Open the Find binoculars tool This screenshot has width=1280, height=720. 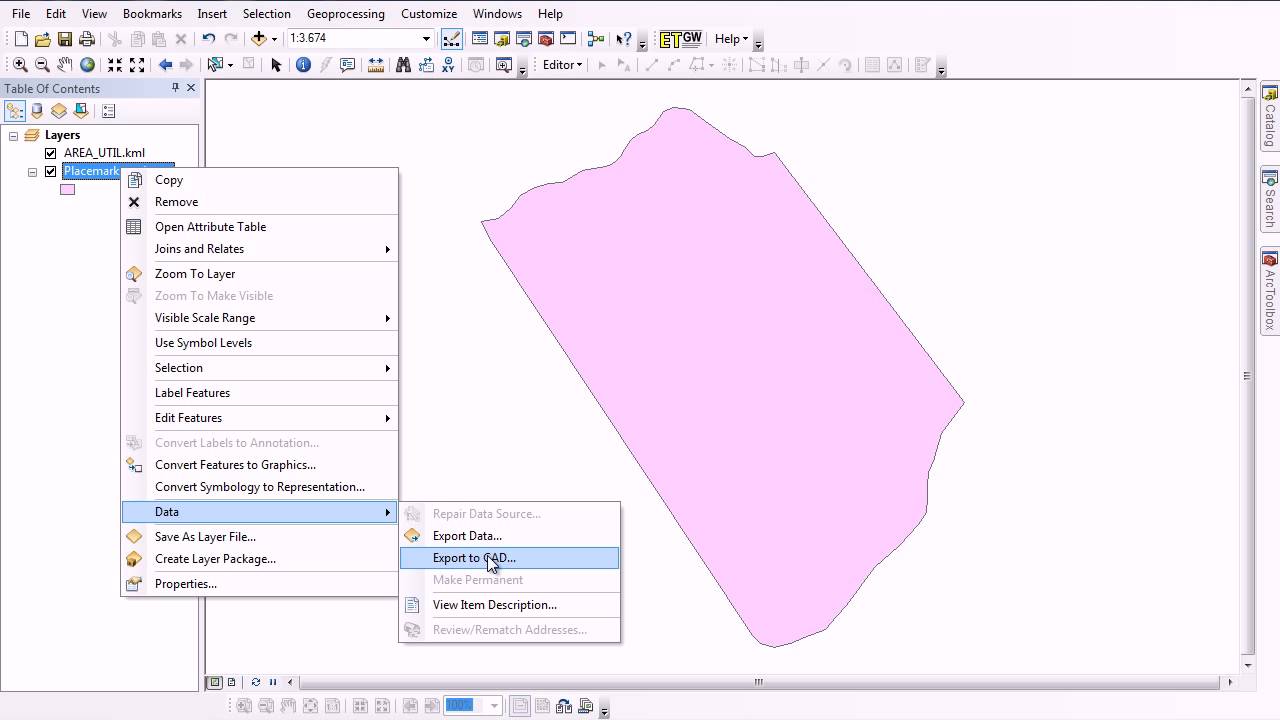(403, 65)
